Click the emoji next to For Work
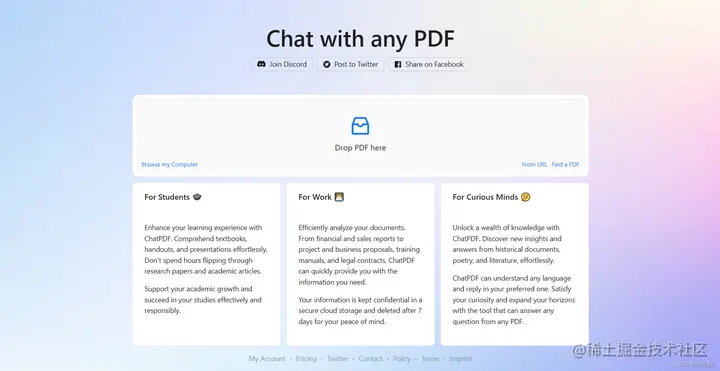Viewport: 720px width, 371px height. pos(339,197)
